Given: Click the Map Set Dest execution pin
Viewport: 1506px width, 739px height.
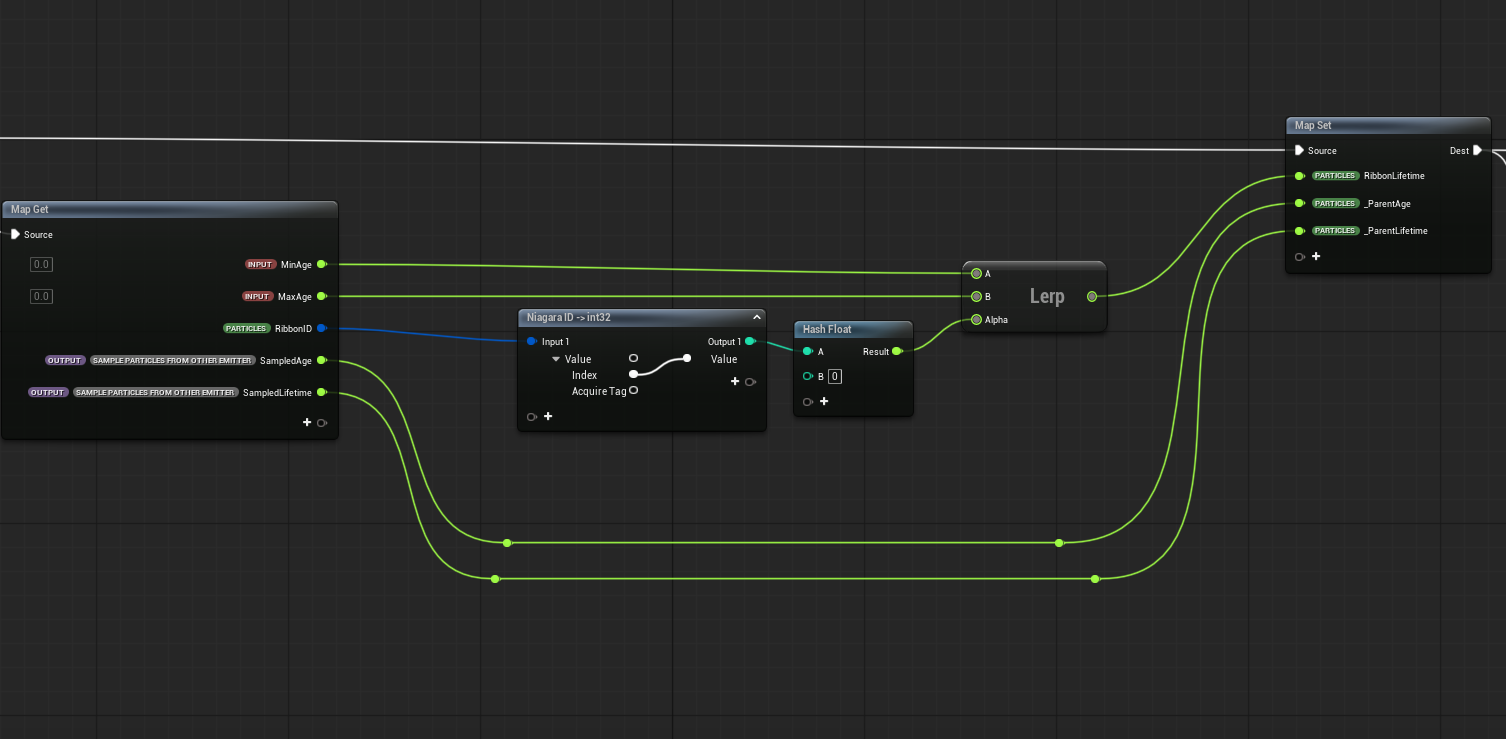Looking at the screenshot, I should point(1477,151).
